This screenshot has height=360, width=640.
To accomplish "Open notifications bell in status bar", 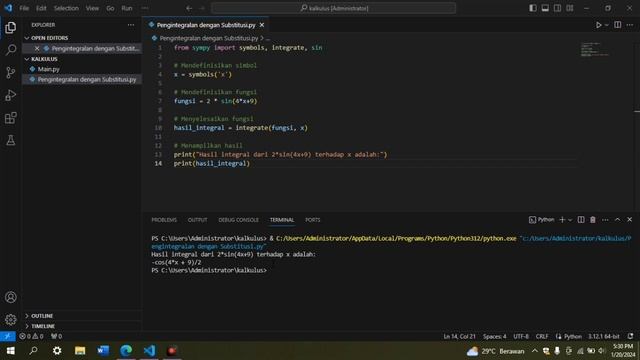I will (x=631, y=336).
